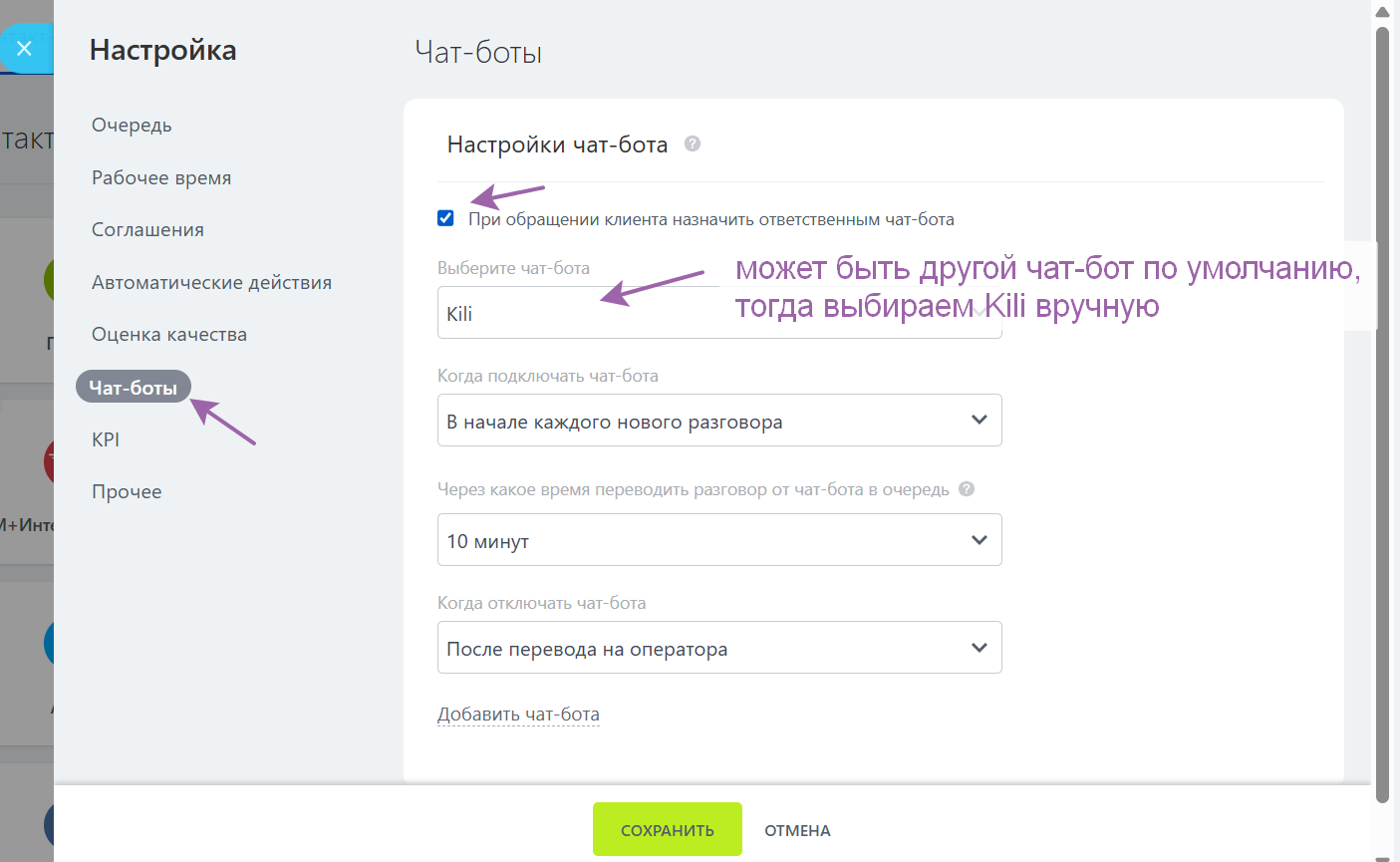Select the Чат-боты menu item

click(134, 388)
